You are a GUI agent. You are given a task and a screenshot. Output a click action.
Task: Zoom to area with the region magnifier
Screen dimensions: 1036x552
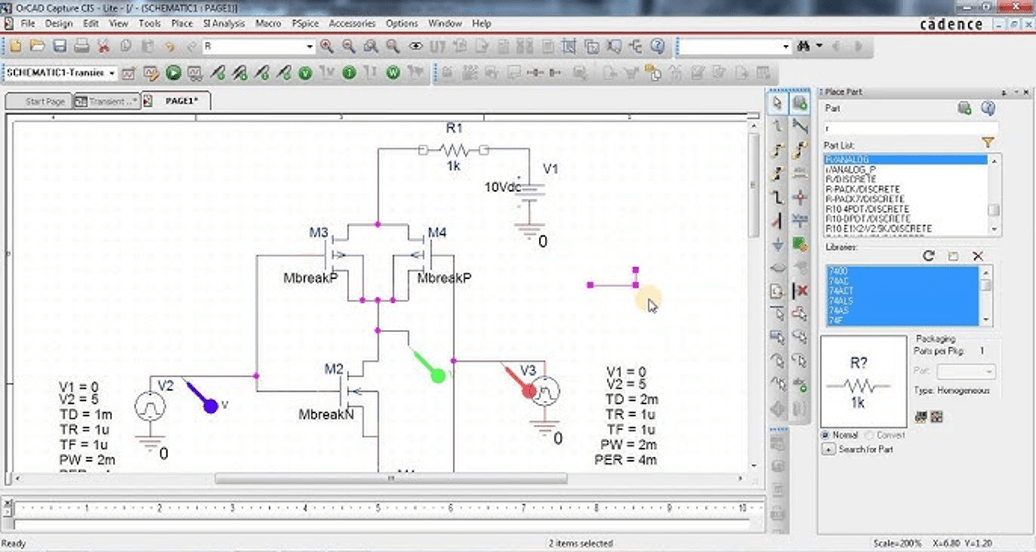coord(371,46)
